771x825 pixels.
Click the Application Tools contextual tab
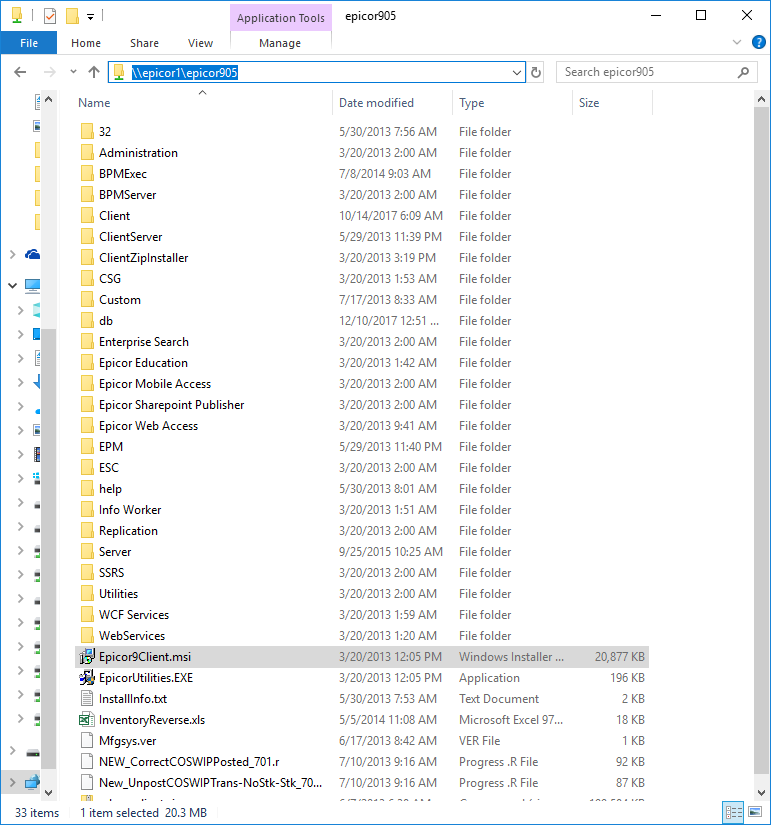click(281, 17)
